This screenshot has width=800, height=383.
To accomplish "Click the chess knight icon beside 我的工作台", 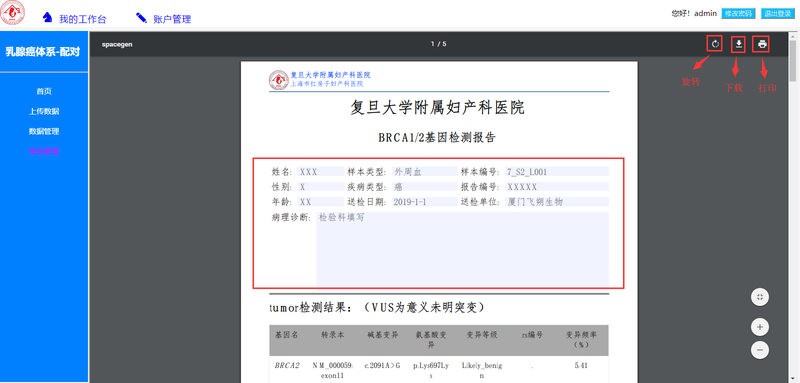I will (47, 17).
